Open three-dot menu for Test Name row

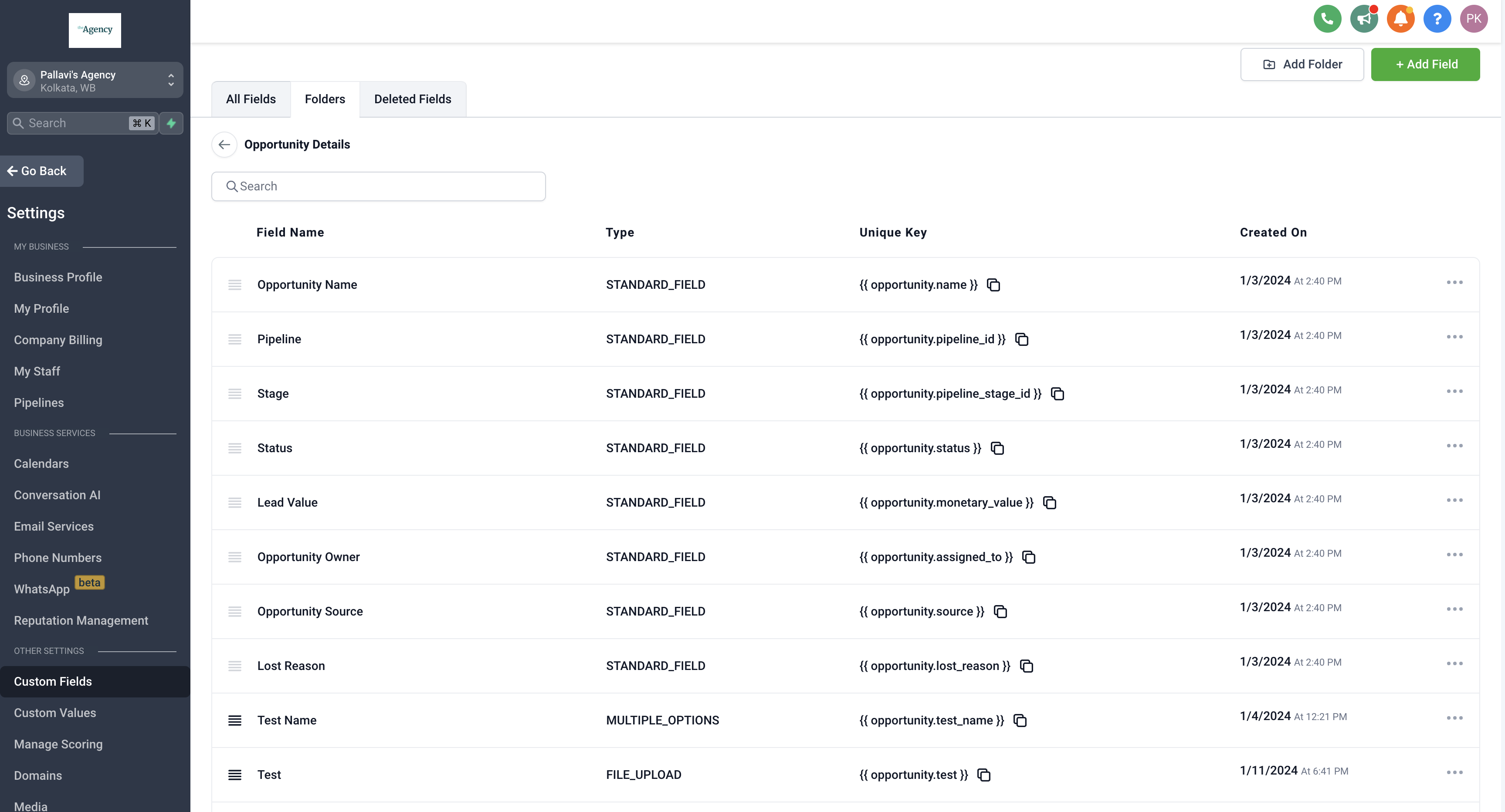pos(1454,718)
